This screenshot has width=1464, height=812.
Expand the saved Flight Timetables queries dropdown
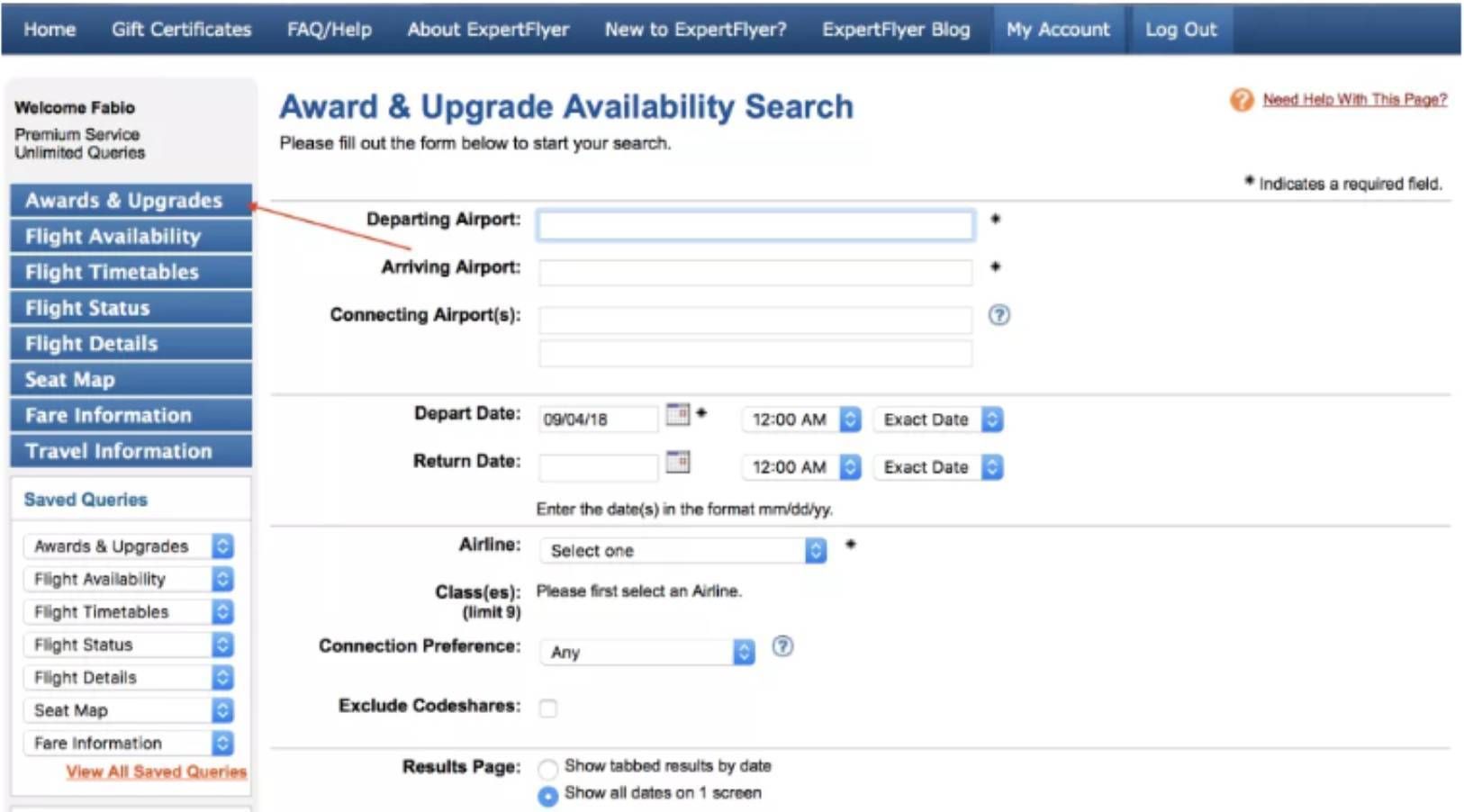point(128,612)
